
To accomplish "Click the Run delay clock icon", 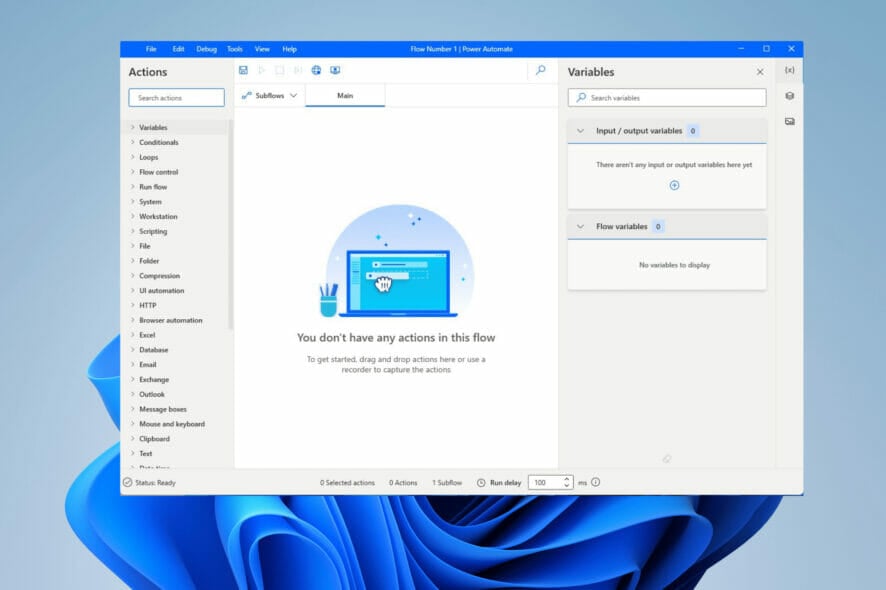I will [482, 482].
